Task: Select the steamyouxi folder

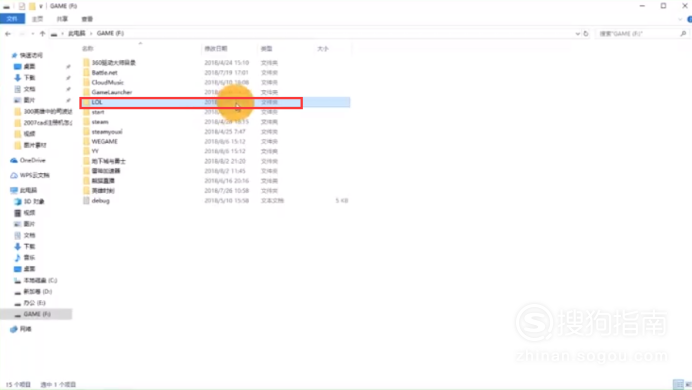Action: [x=107, y=131]
